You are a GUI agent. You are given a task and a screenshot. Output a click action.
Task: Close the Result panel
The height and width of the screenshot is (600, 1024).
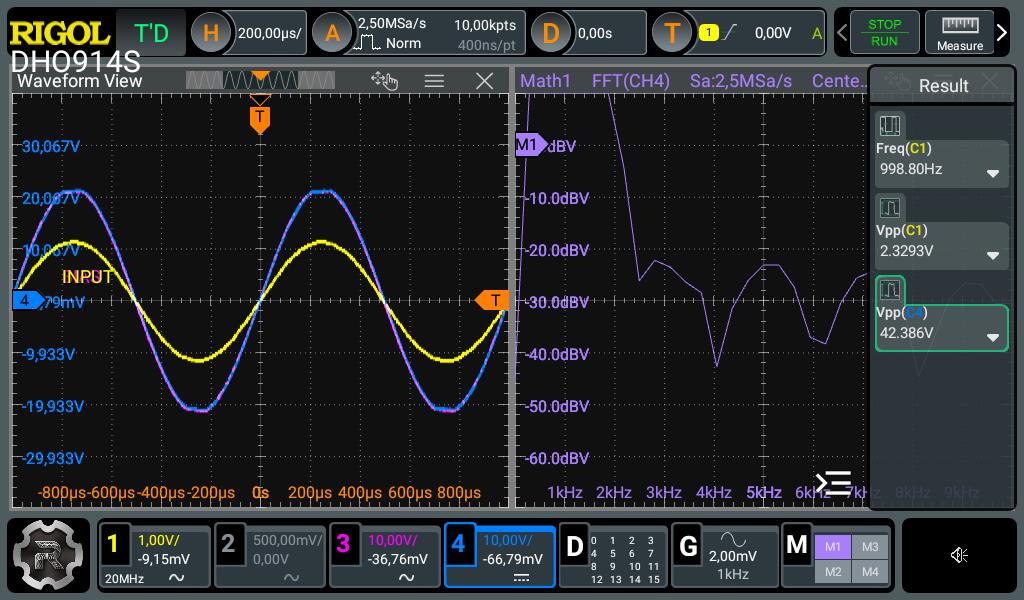coord(991,82)
